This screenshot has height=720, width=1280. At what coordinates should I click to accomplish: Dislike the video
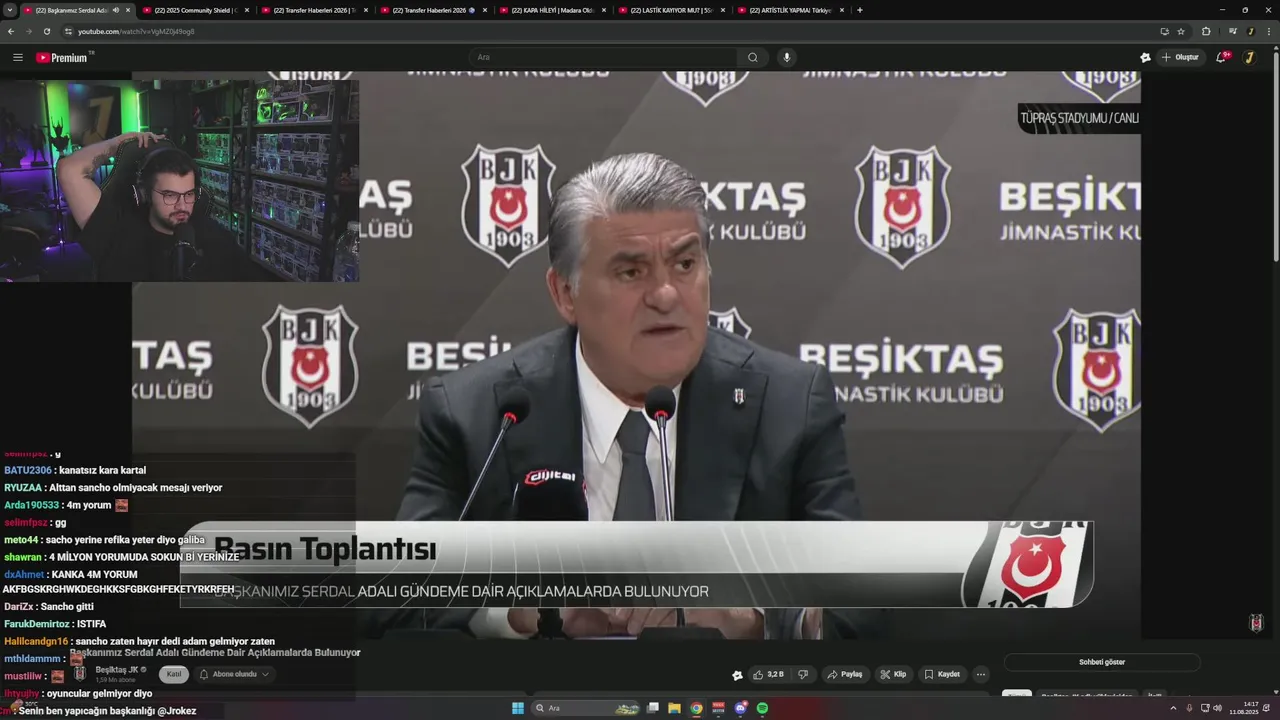[x=802, y=674]
